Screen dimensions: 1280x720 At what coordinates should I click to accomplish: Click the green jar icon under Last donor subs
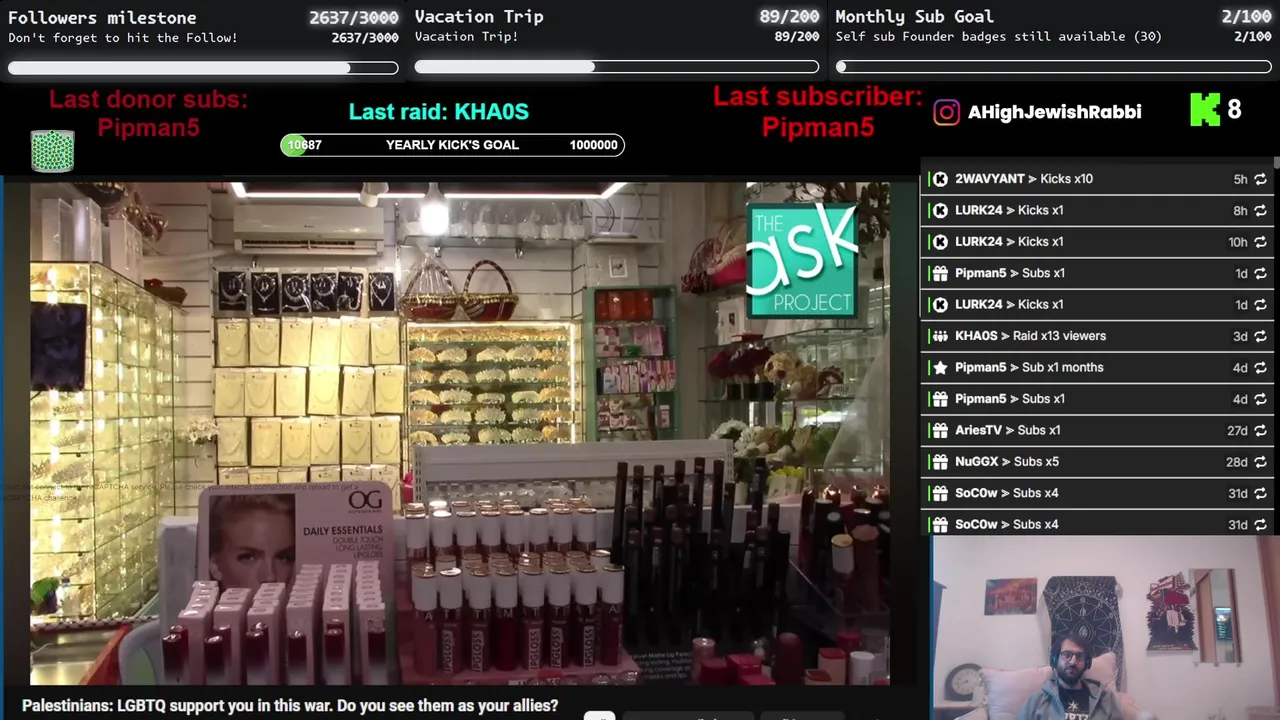(52, 151)
